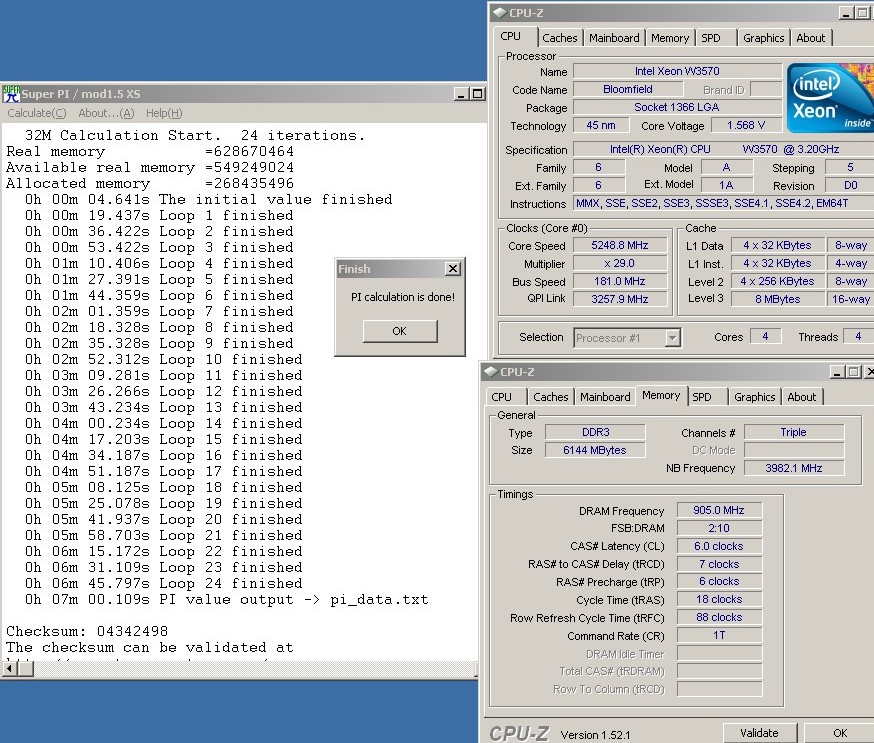
Task: Minimize the top CPU-Z window
Action: pos(846,13)
